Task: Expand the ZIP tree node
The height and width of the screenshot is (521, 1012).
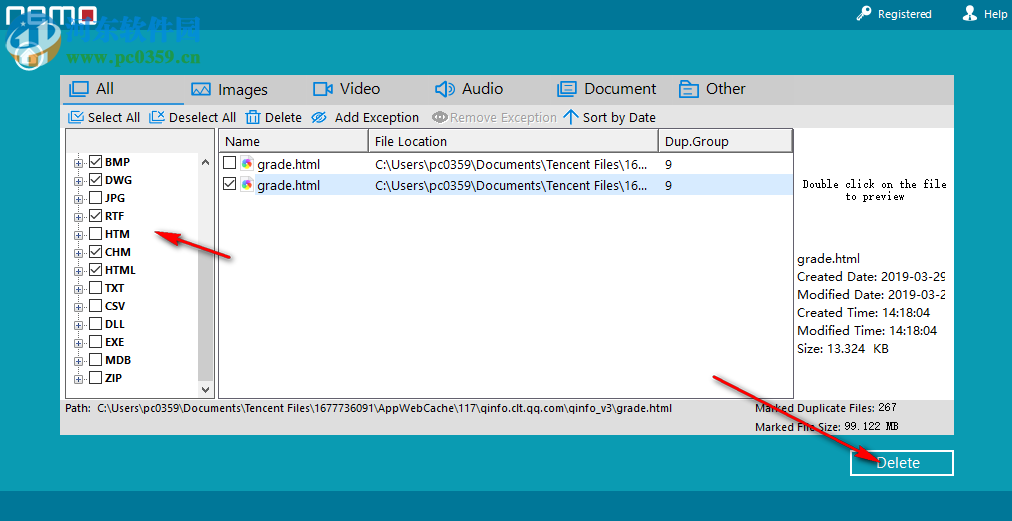Action: pos(79,380)
